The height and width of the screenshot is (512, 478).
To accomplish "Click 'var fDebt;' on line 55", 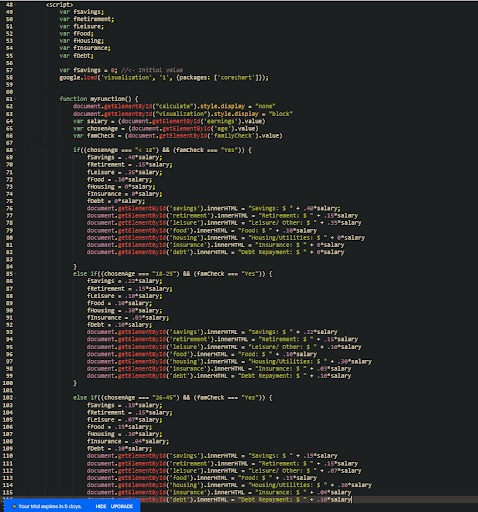I will (x=77, y=56).
